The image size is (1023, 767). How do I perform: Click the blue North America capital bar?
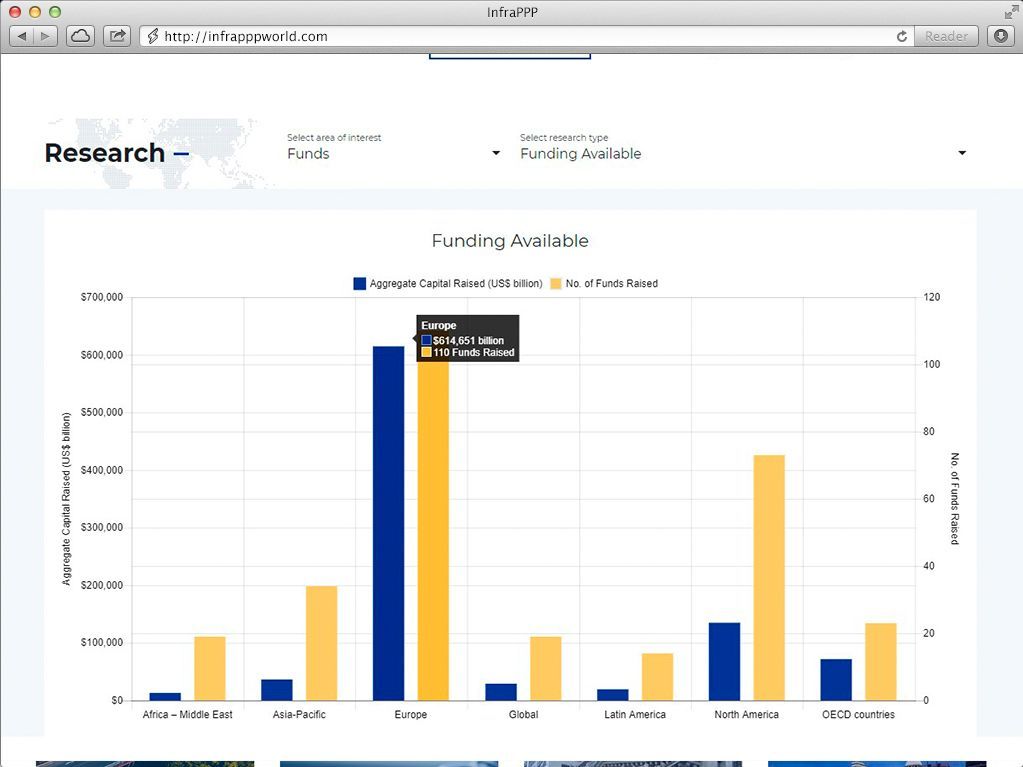coord(724,661)
